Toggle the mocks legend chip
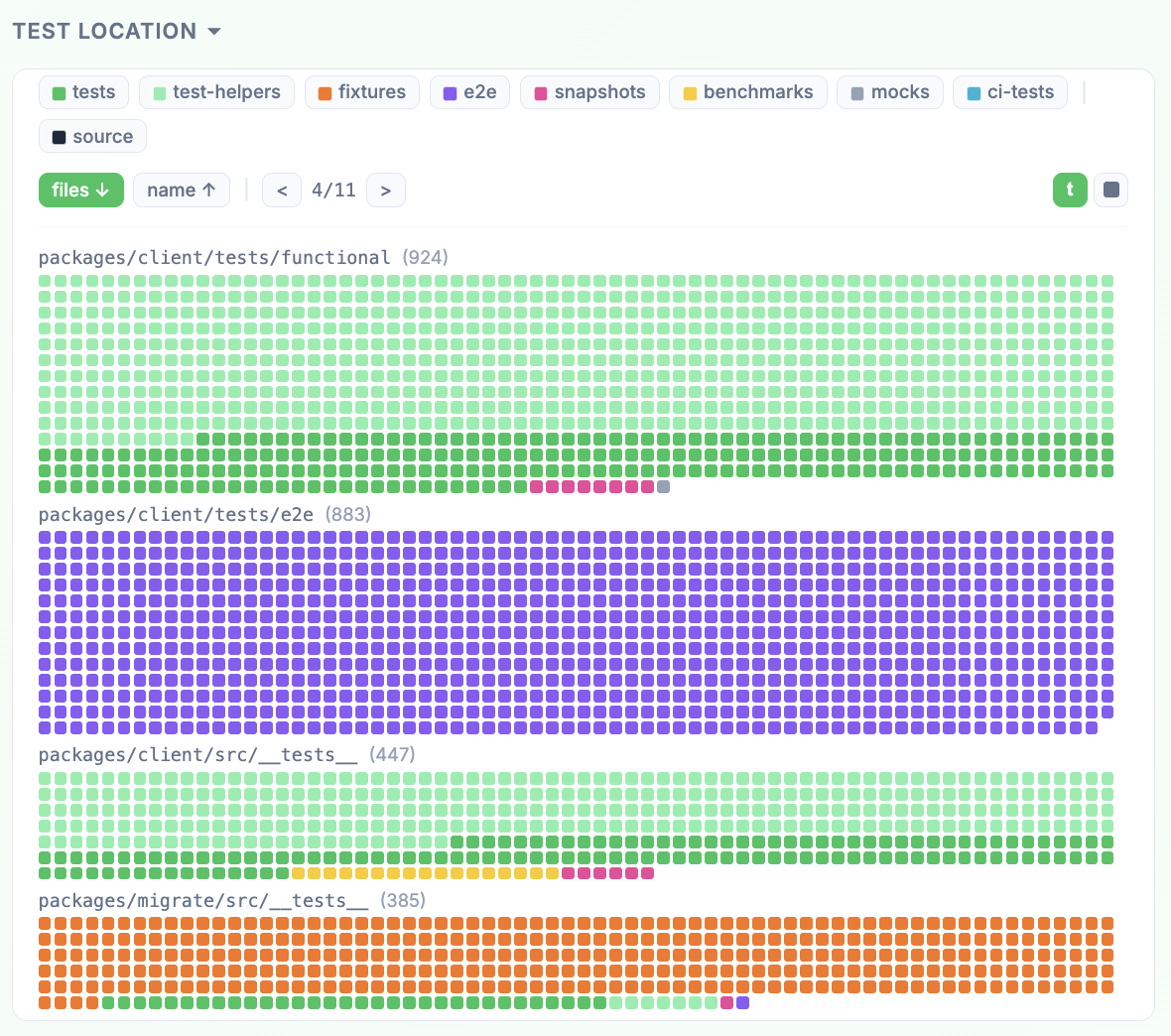Viewport: 1171px width, 1036px height. click(x=890, y=92)
